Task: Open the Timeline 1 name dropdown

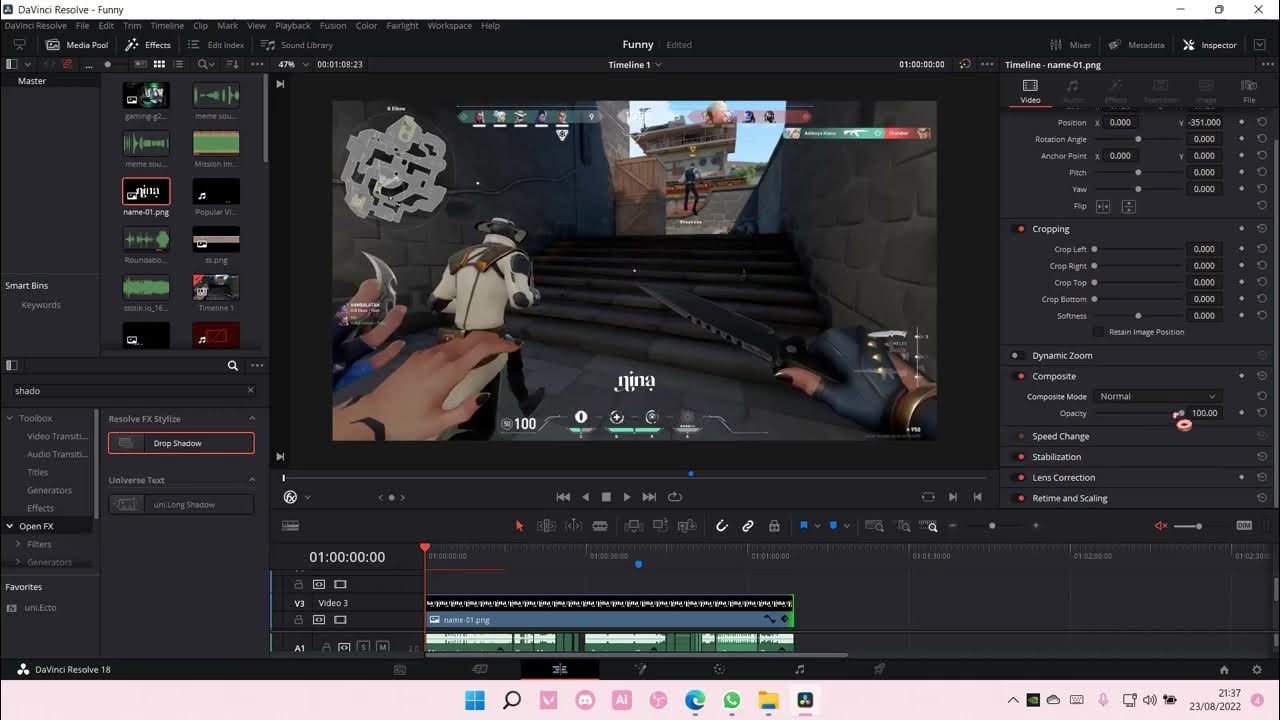Action: pyautogui.click(x=635, y=64)
